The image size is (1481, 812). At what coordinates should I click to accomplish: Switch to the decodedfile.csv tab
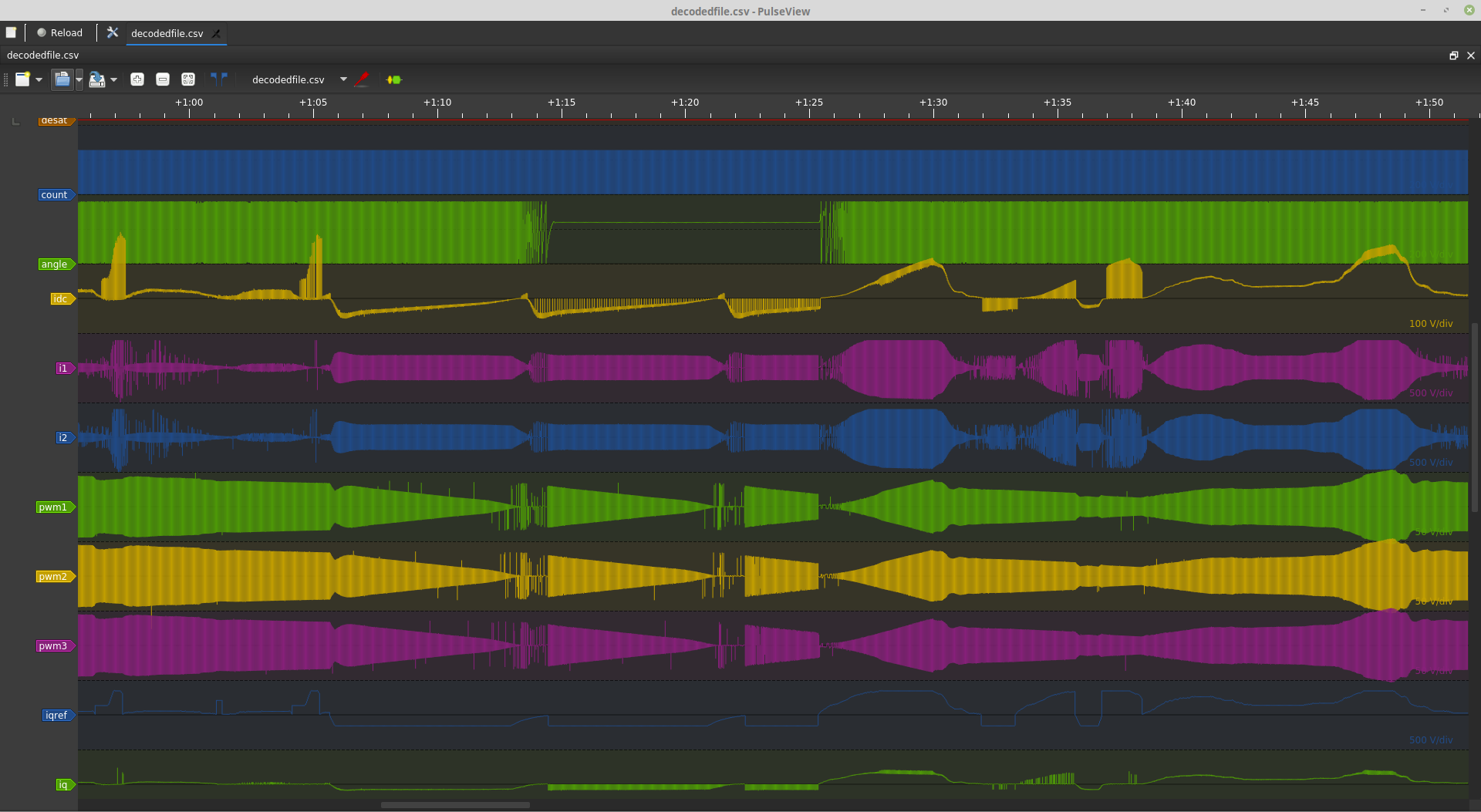pyautogui.click(x=167, y=33)
